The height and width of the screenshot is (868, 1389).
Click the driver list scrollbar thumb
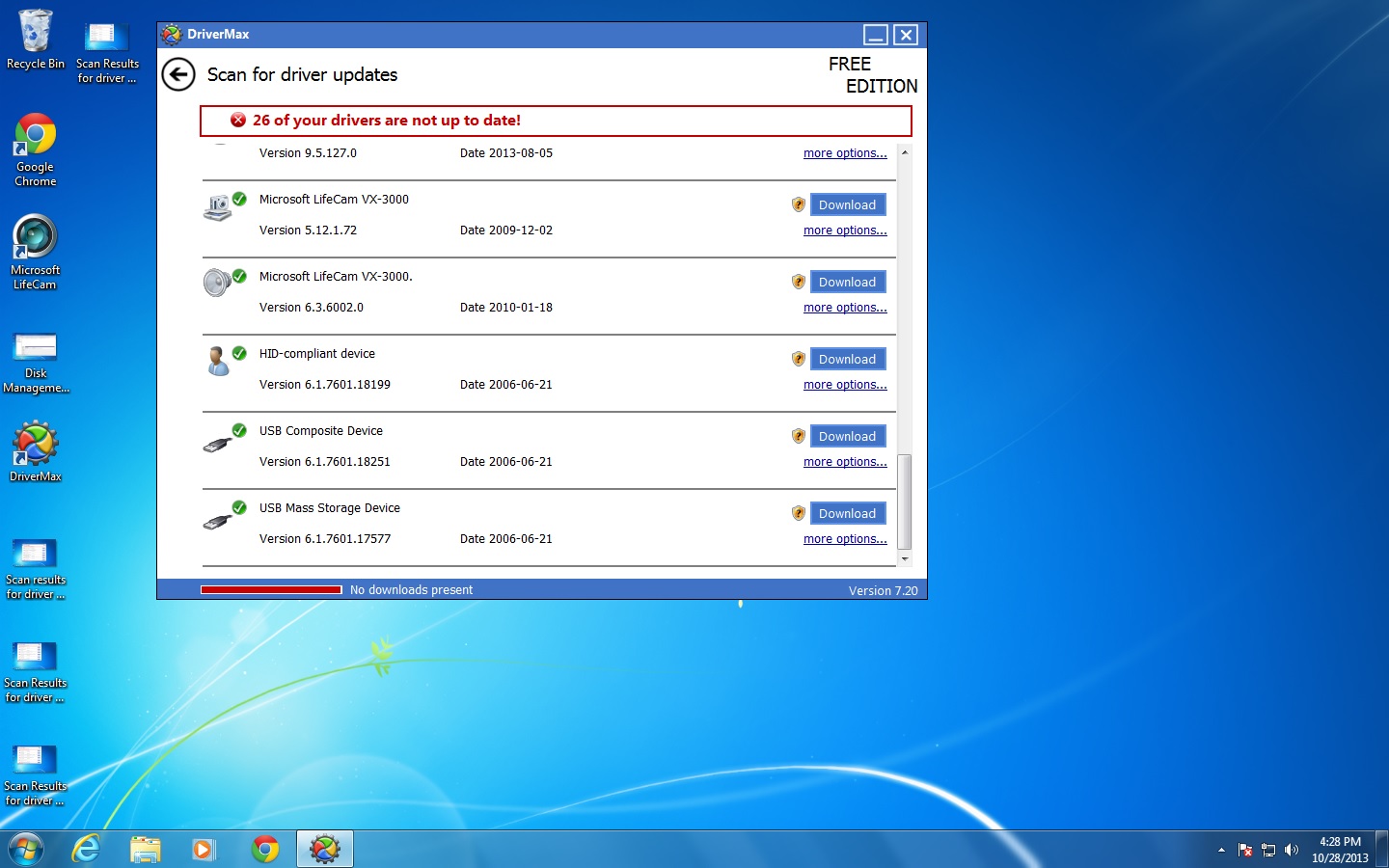point(905,502)
